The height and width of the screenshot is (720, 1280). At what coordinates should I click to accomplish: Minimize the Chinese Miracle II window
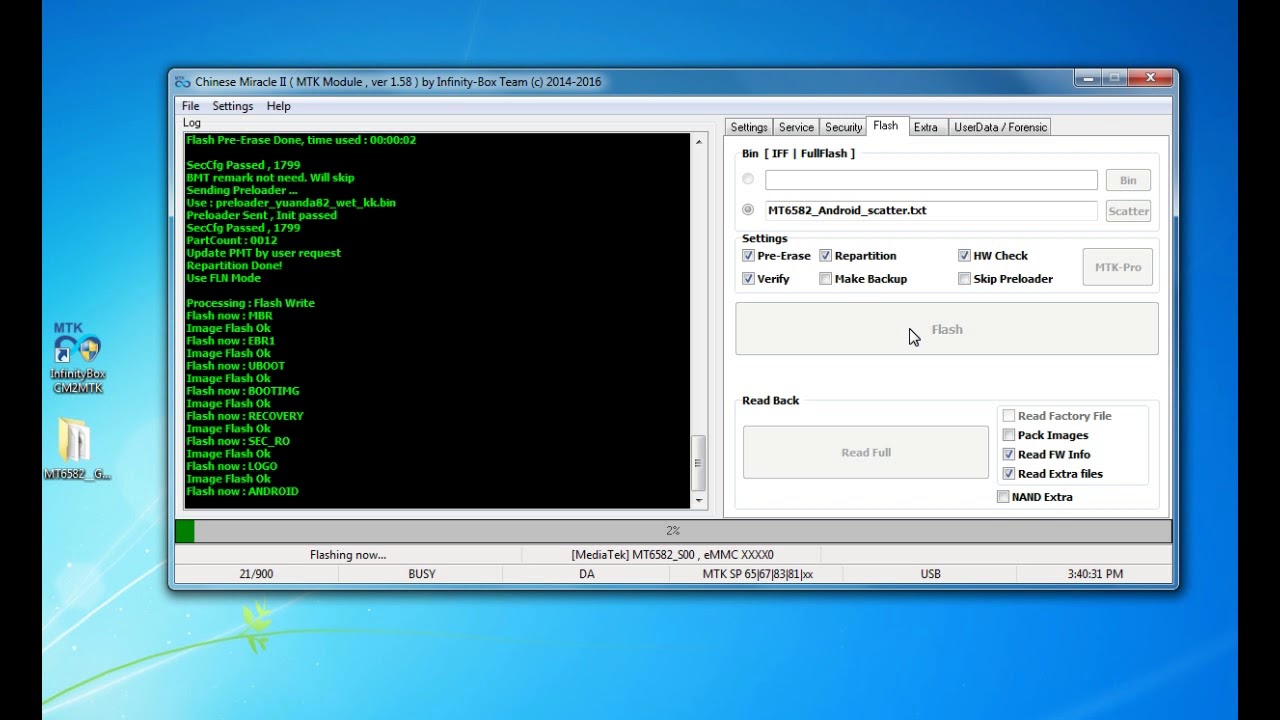1088,78
